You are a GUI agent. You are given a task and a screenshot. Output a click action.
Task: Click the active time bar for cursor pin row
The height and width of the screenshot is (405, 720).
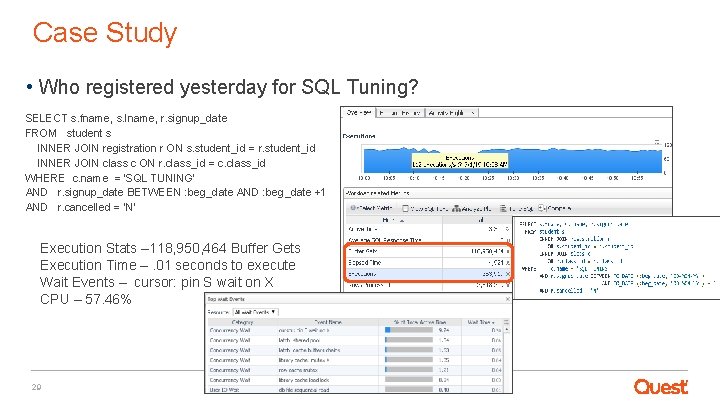[409, 330]
